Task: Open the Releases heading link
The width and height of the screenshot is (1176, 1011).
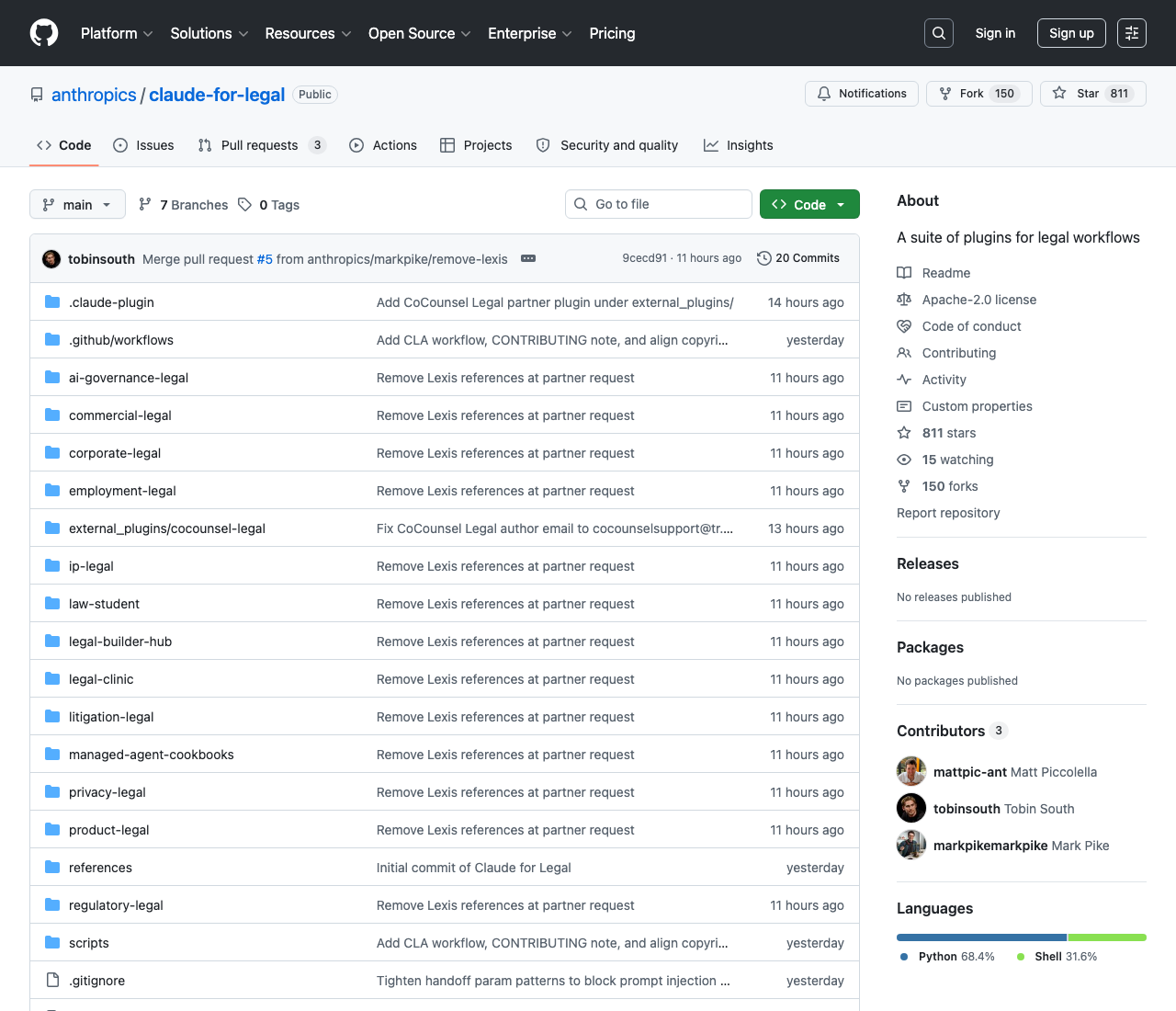Action: [x=928, y=563]
